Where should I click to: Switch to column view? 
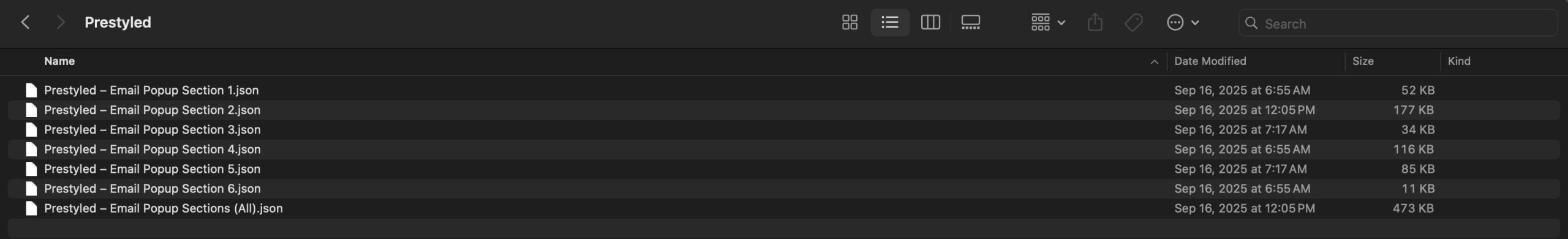click(x=930, y=23)
